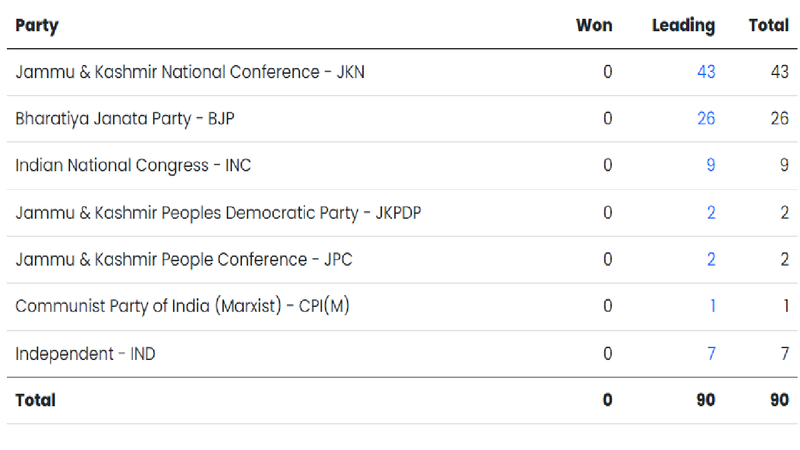
Task: Click JKN total value 43
Action: tap(779, 72)
